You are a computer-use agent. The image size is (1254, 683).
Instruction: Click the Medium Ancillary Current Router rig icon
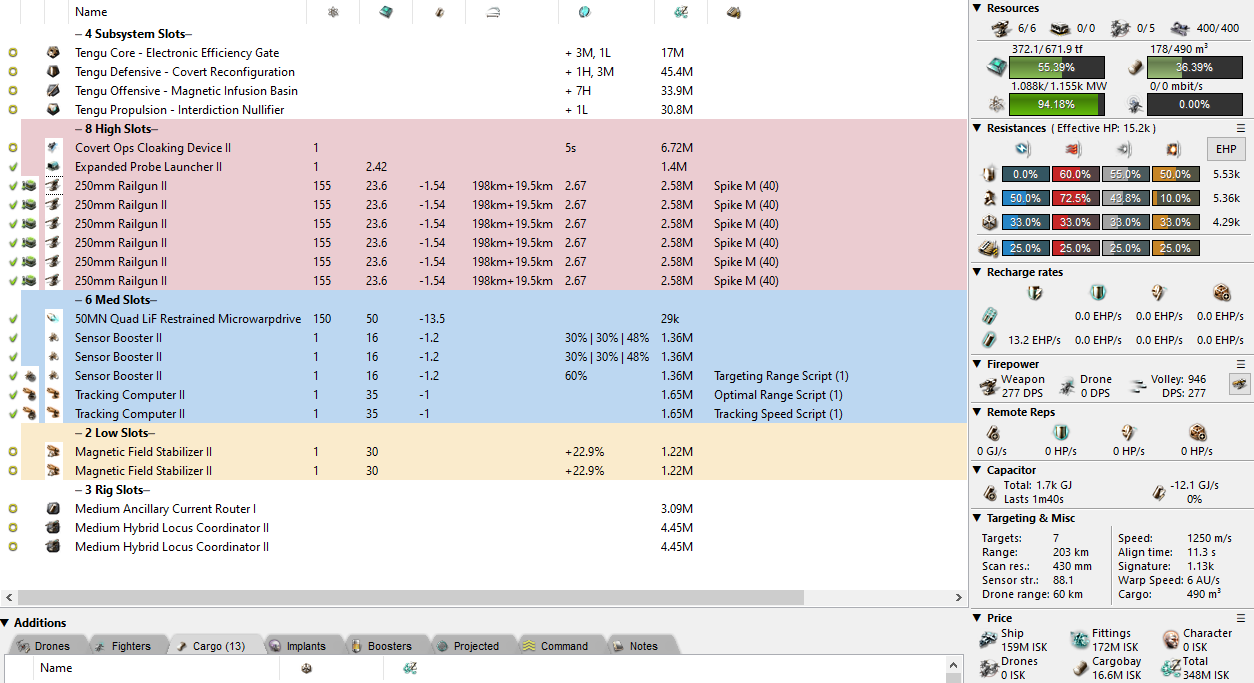(x=53, y=509)
